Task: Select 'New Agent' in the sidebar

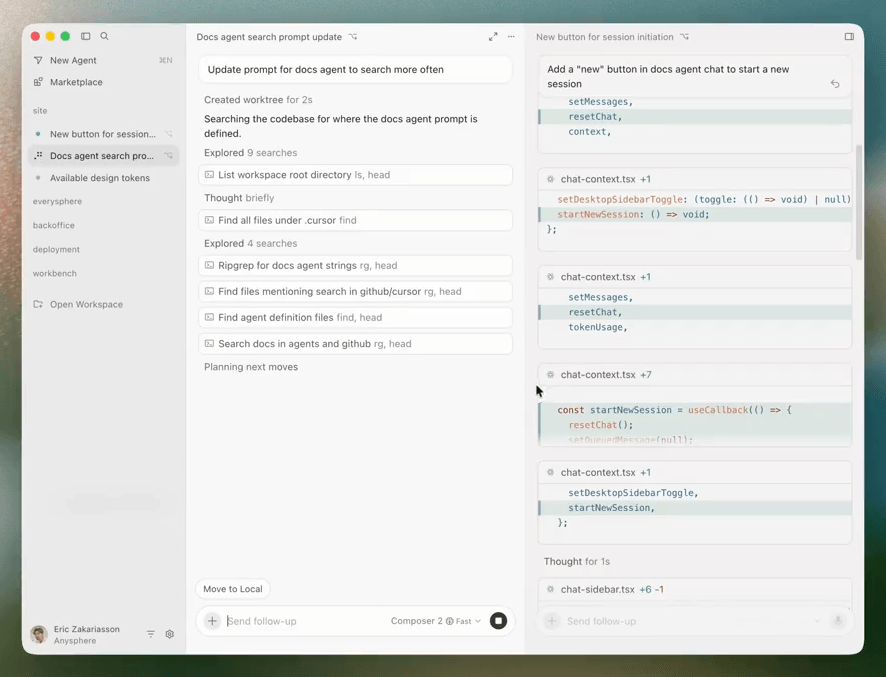Action: coord(103,60)
